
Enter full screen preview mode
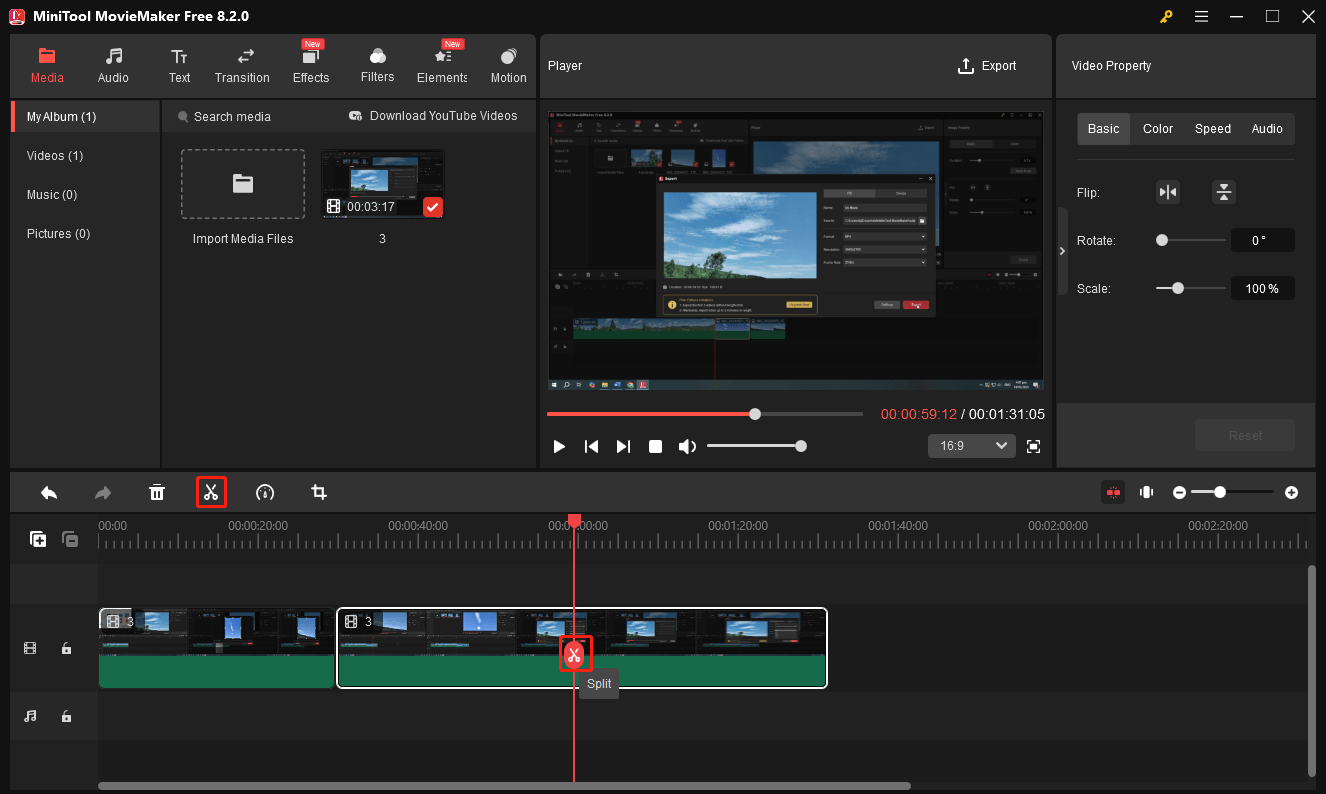[x=1034, y=446]
